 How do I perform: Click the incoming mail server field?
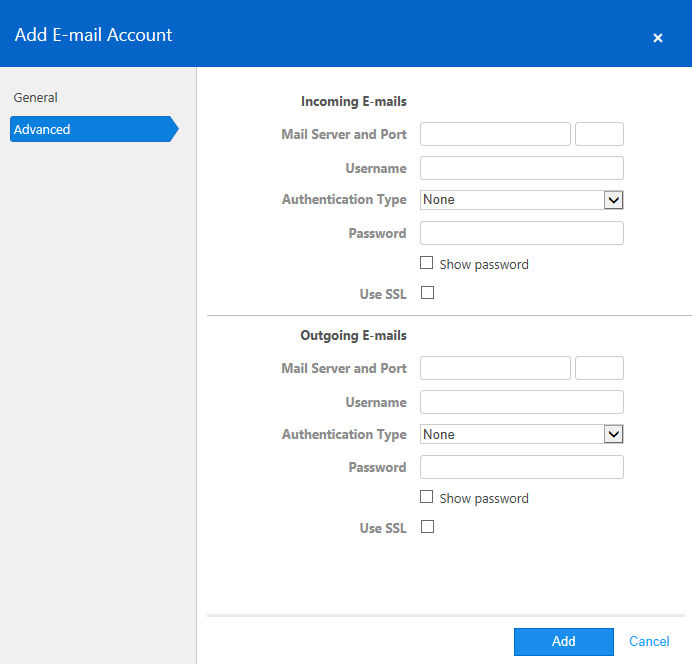(495, 134)
